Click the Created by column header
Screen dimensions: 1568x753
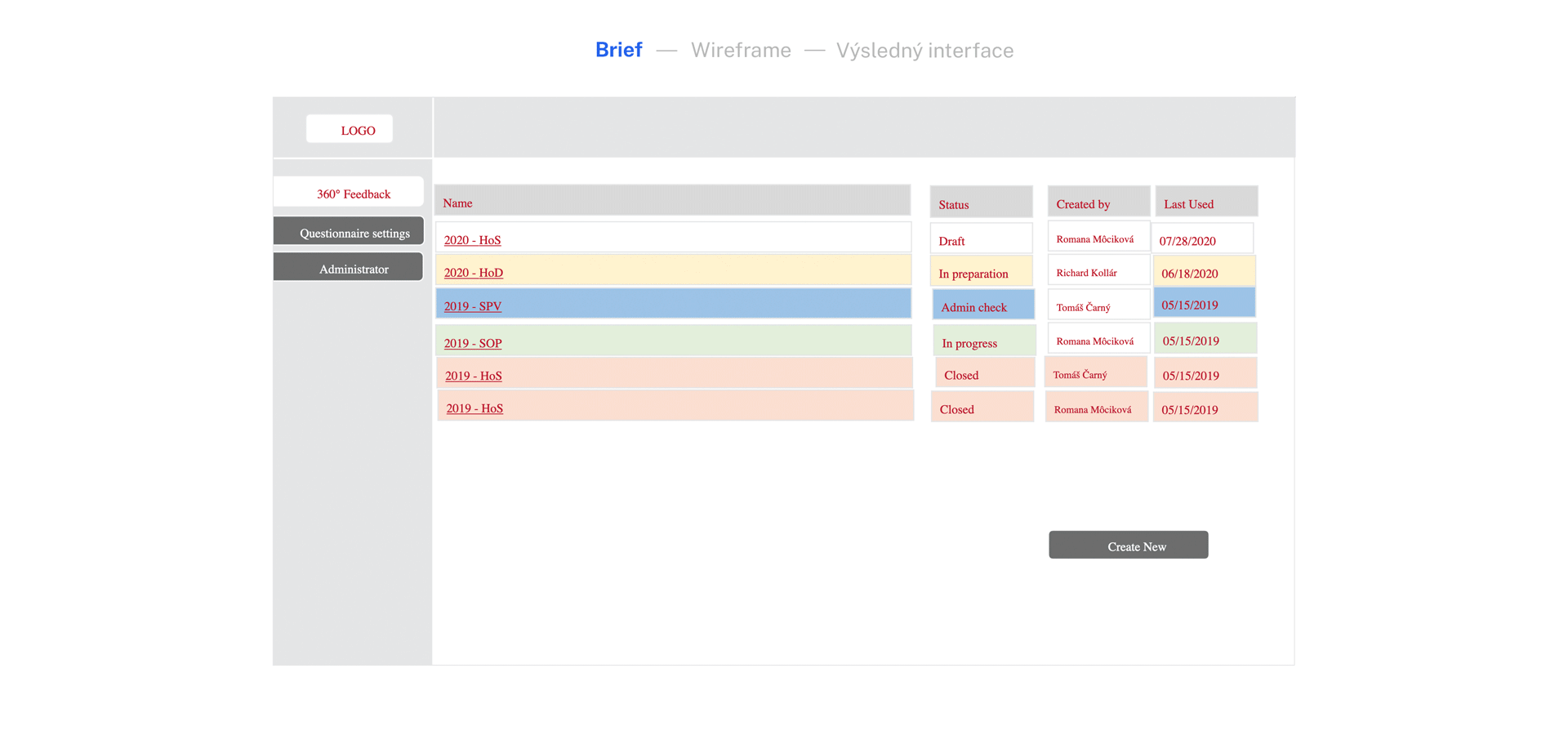coord(1098,202)
